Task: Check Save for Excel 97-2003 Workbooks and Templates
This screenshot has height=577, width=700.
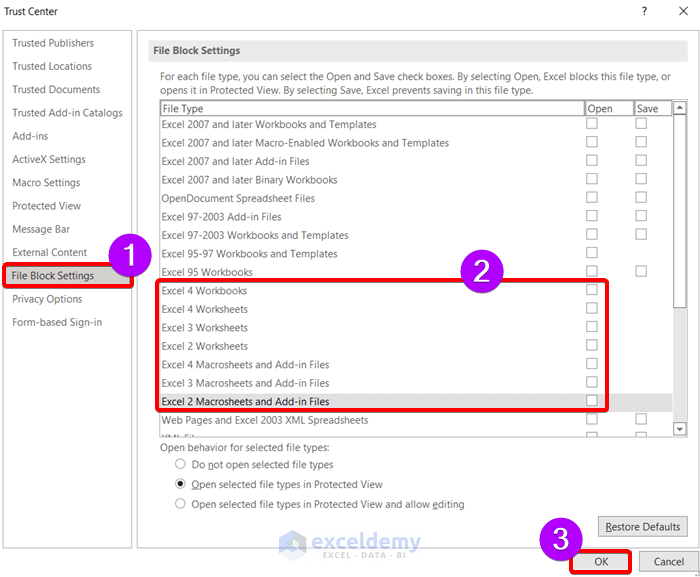Action: coord(641,234)
